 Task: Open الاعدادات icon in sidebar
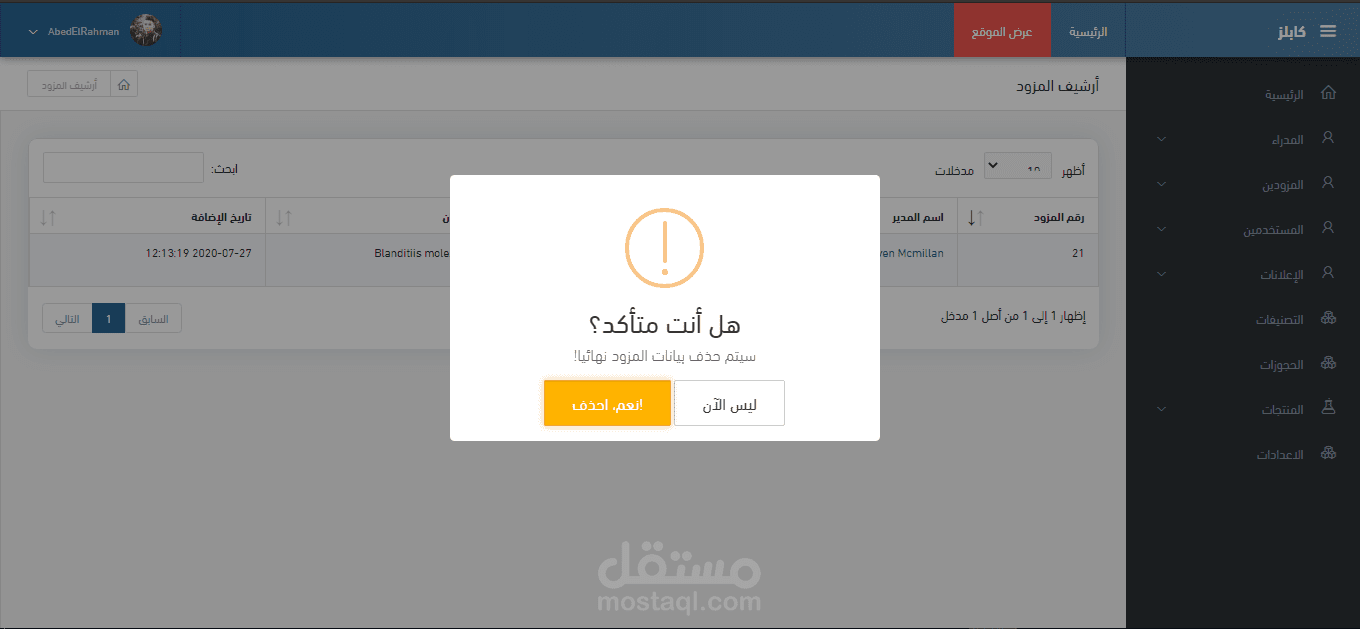tap(1328, 453)
